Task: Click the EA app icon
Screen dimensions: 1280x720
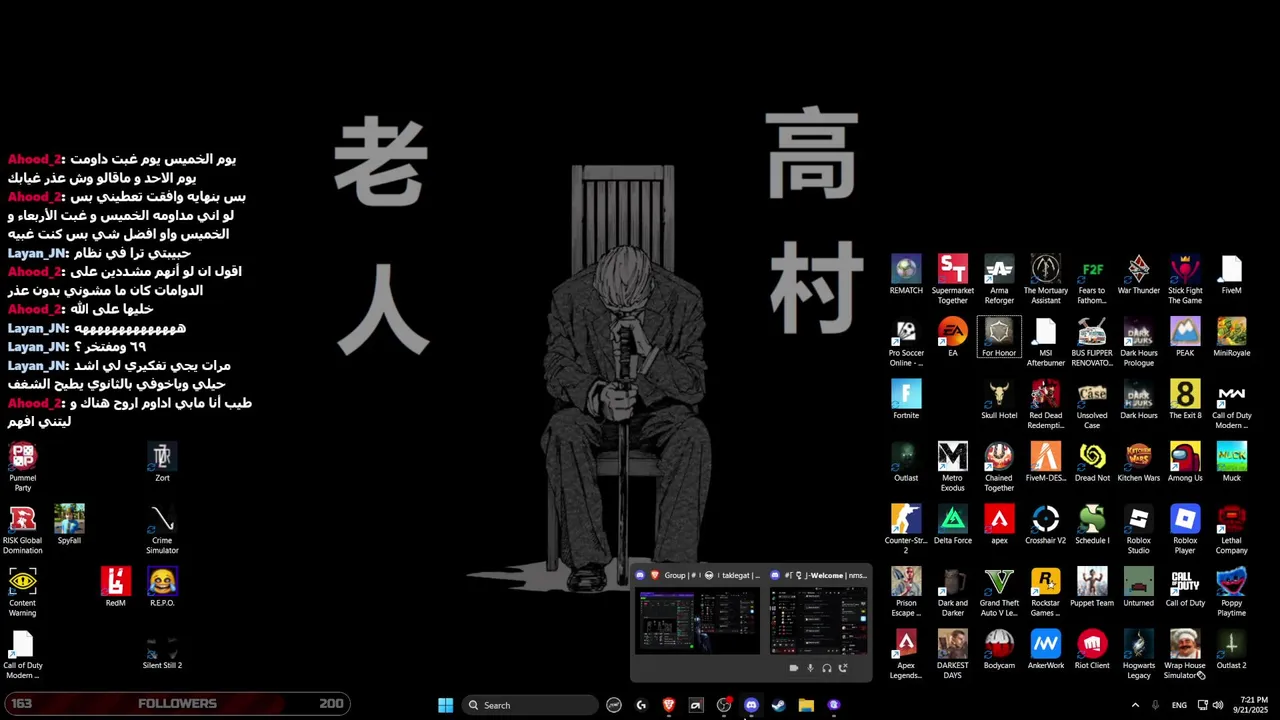Action: [x=952, y=337]
